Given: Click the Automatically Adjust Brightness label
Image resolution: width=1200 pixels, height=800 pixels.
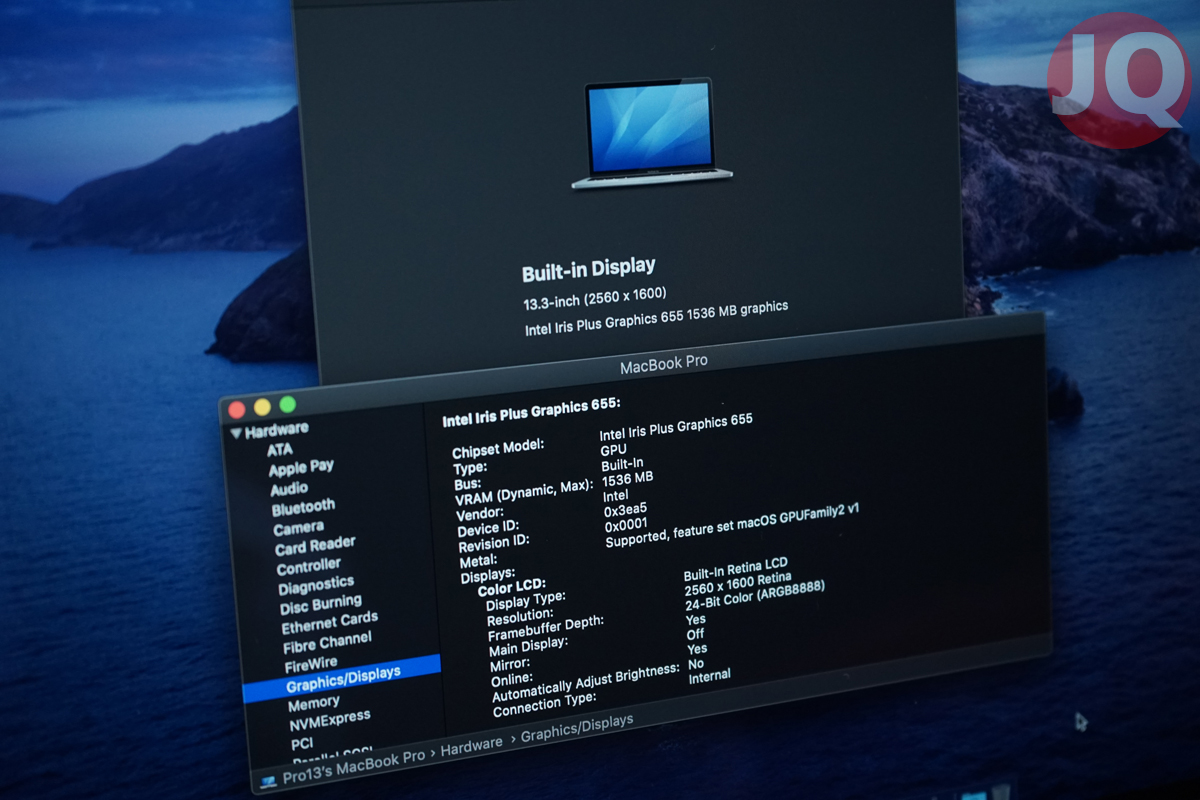Looking at the screenshot, I should click(585, 682).
